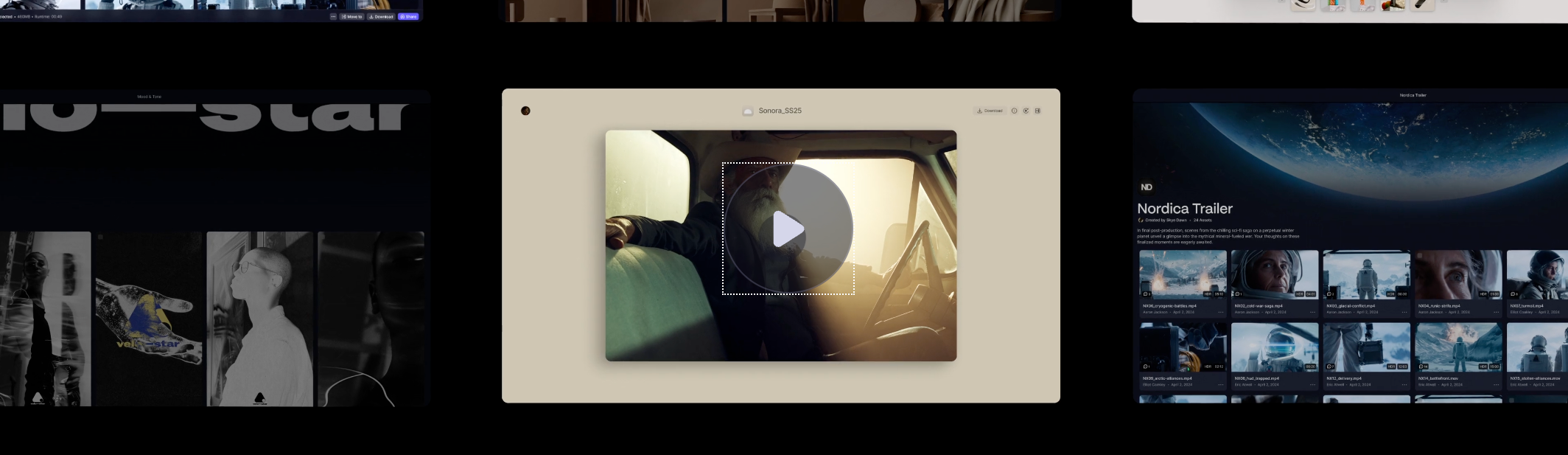Open the standing figure image in Mood & Tone
This screenshot has width=1568, height=455.
click(x=46, y=319)
